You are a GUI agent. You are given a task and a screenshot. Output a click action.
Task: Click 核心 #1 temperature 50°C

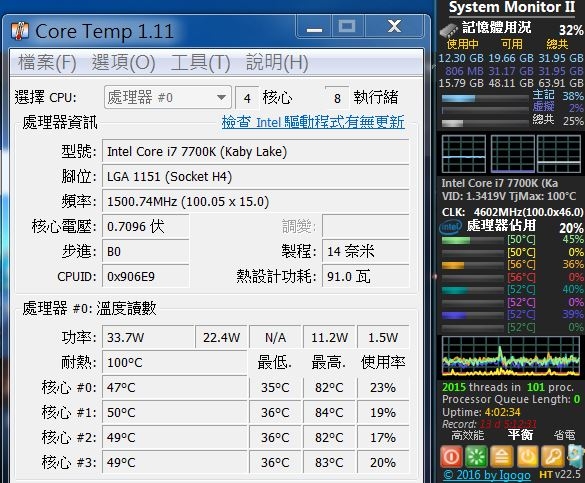click(x=174, y=413)
